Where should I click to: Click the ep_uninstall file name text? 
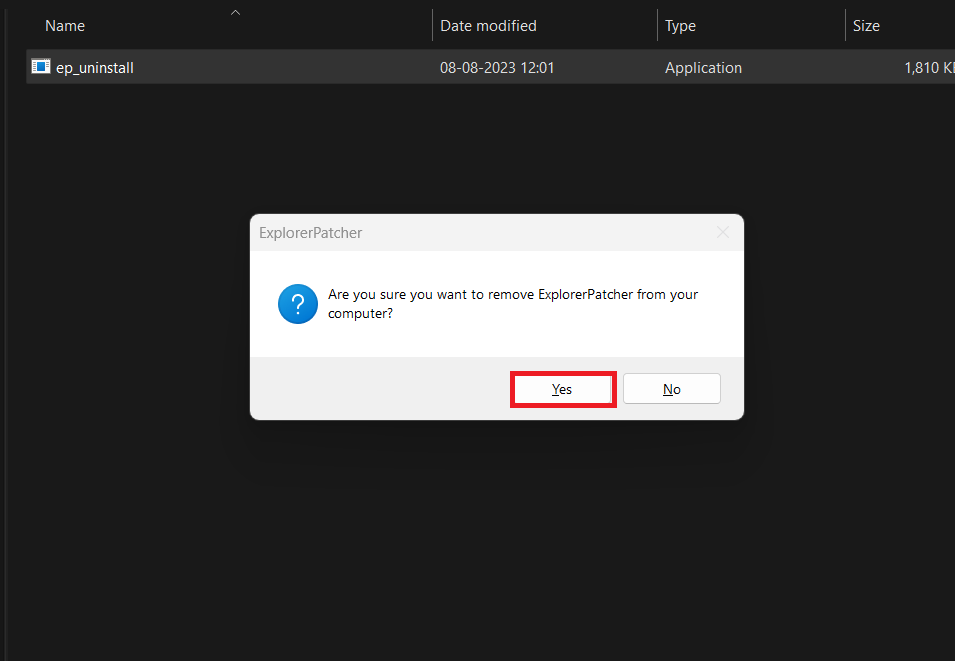point(94,67)
